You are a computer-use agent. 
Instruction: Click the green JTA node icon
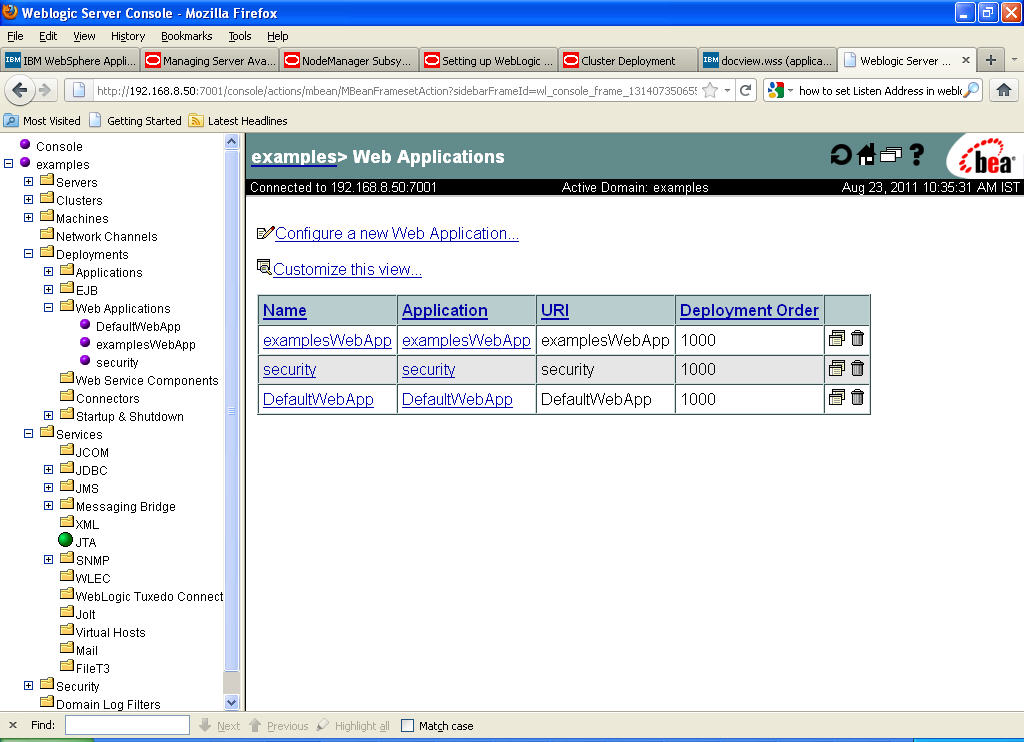point(65,540)
